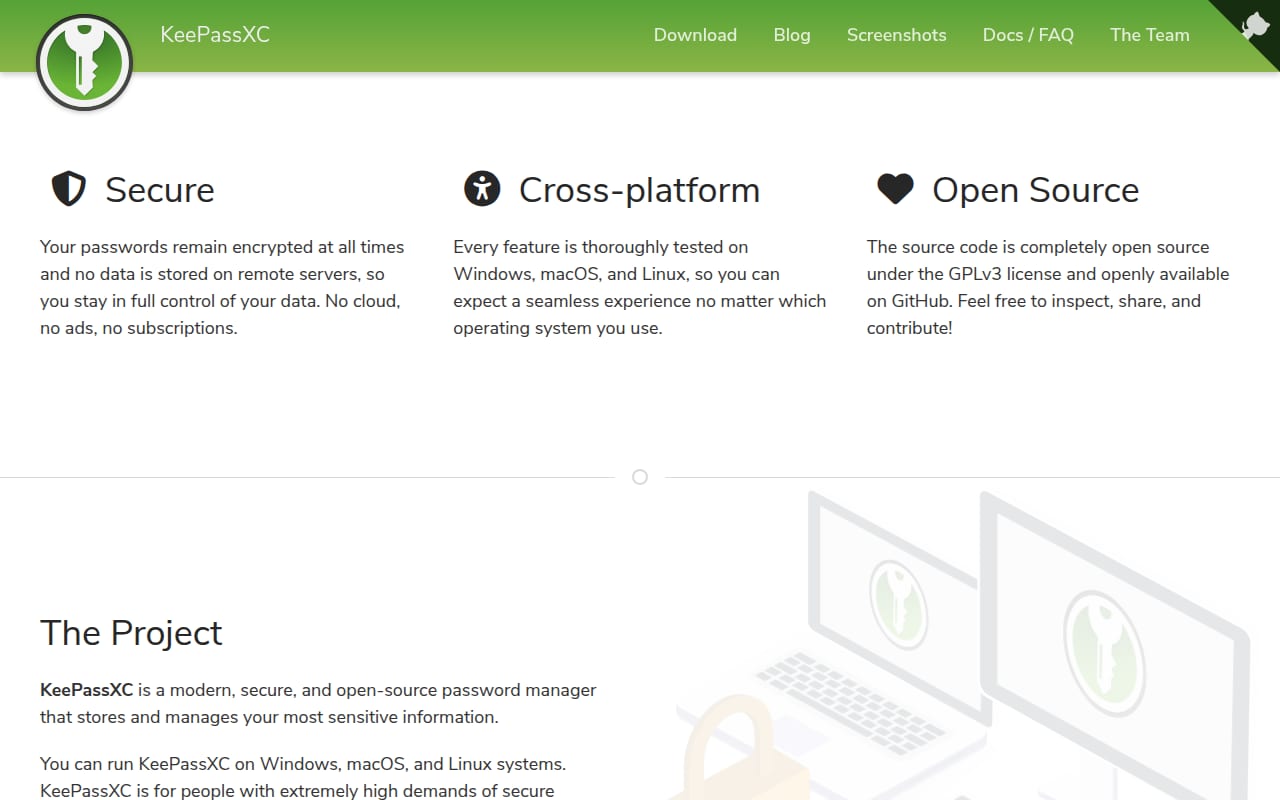
Task: Click the KeePassXC key logo
Action: point(84,62)
